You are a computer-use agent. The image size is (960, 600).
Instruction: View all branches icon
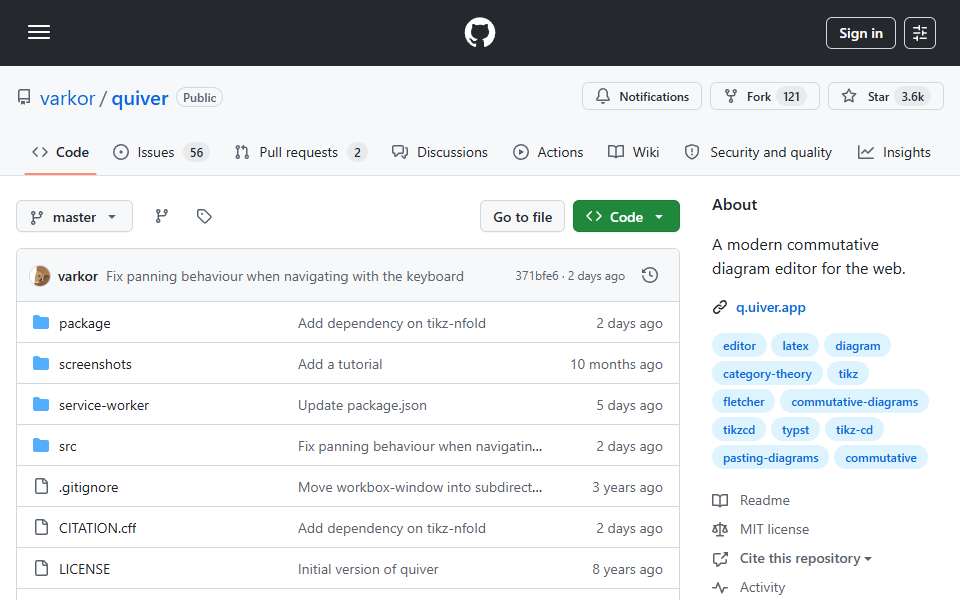162,216
